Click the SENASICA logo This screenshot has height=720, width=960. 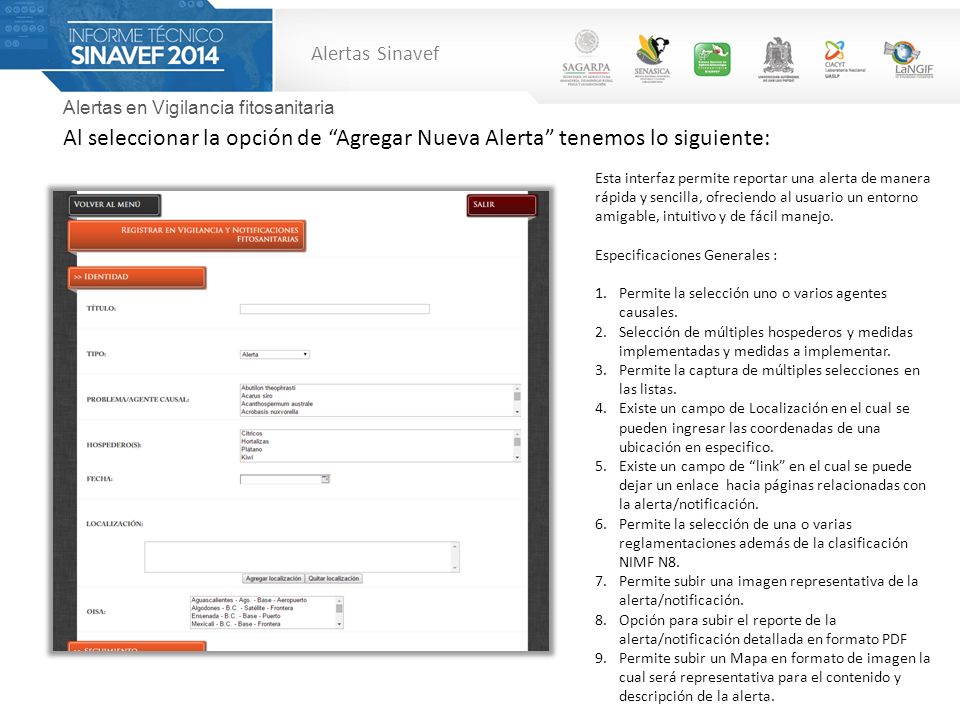[652, 58]
